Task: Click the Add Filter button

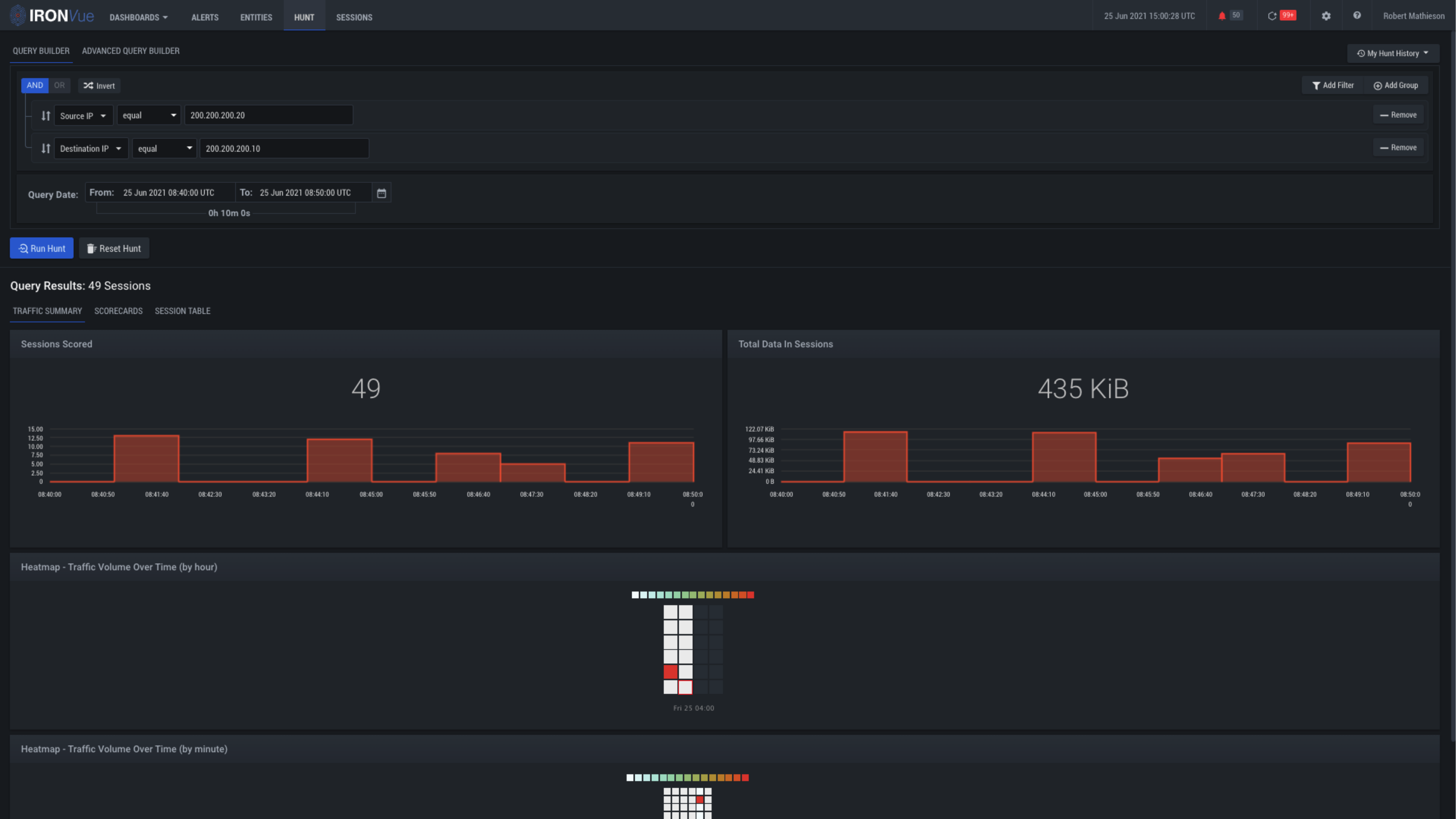Action: coord(1333,85)
